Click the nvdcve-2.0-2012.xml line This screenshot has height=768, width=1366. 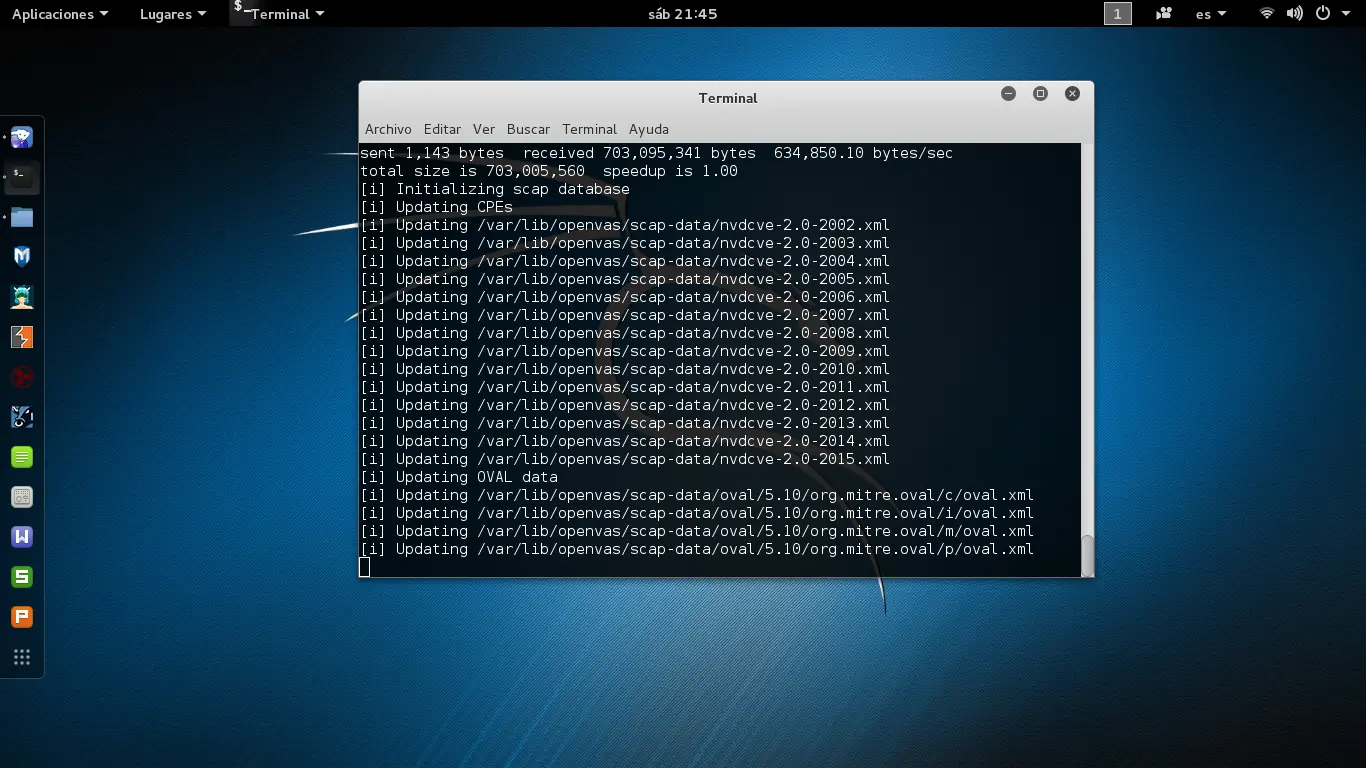tap(625, 405)
